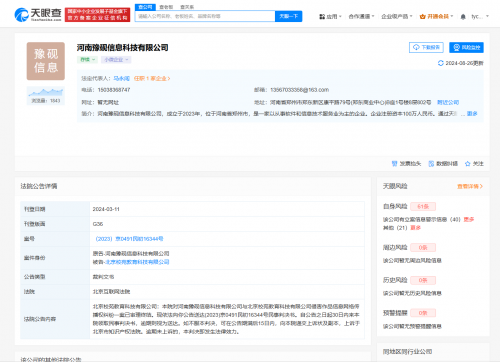Click the company title 河南豫砚信息科技有限公司
500x362 pixels.
(122, 48)
